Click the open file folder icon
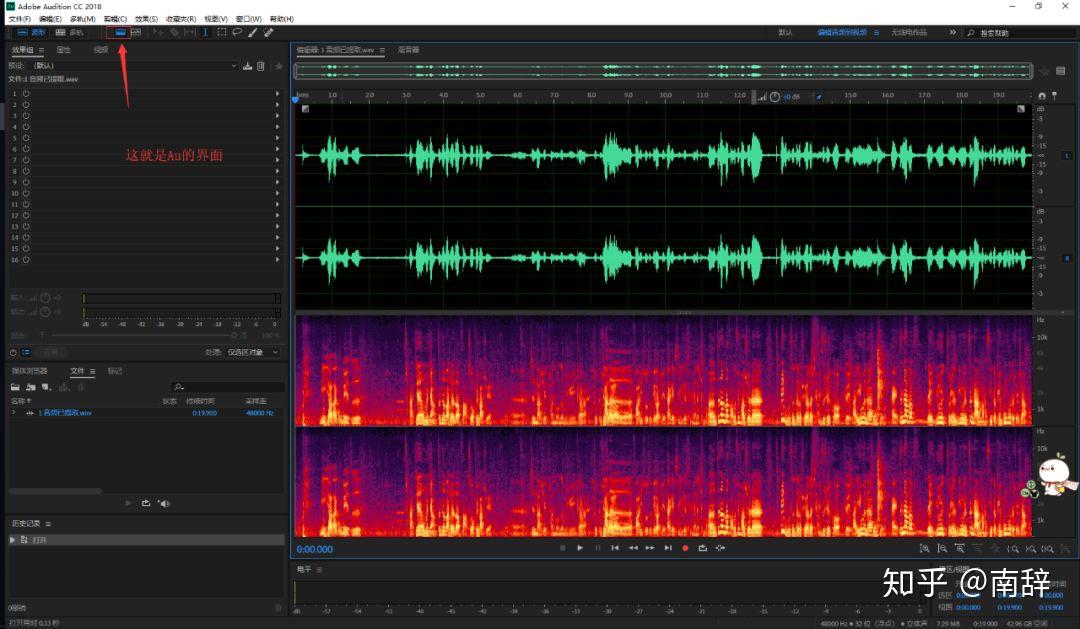This screenshot has width=1080, height=629. point(16,387)
